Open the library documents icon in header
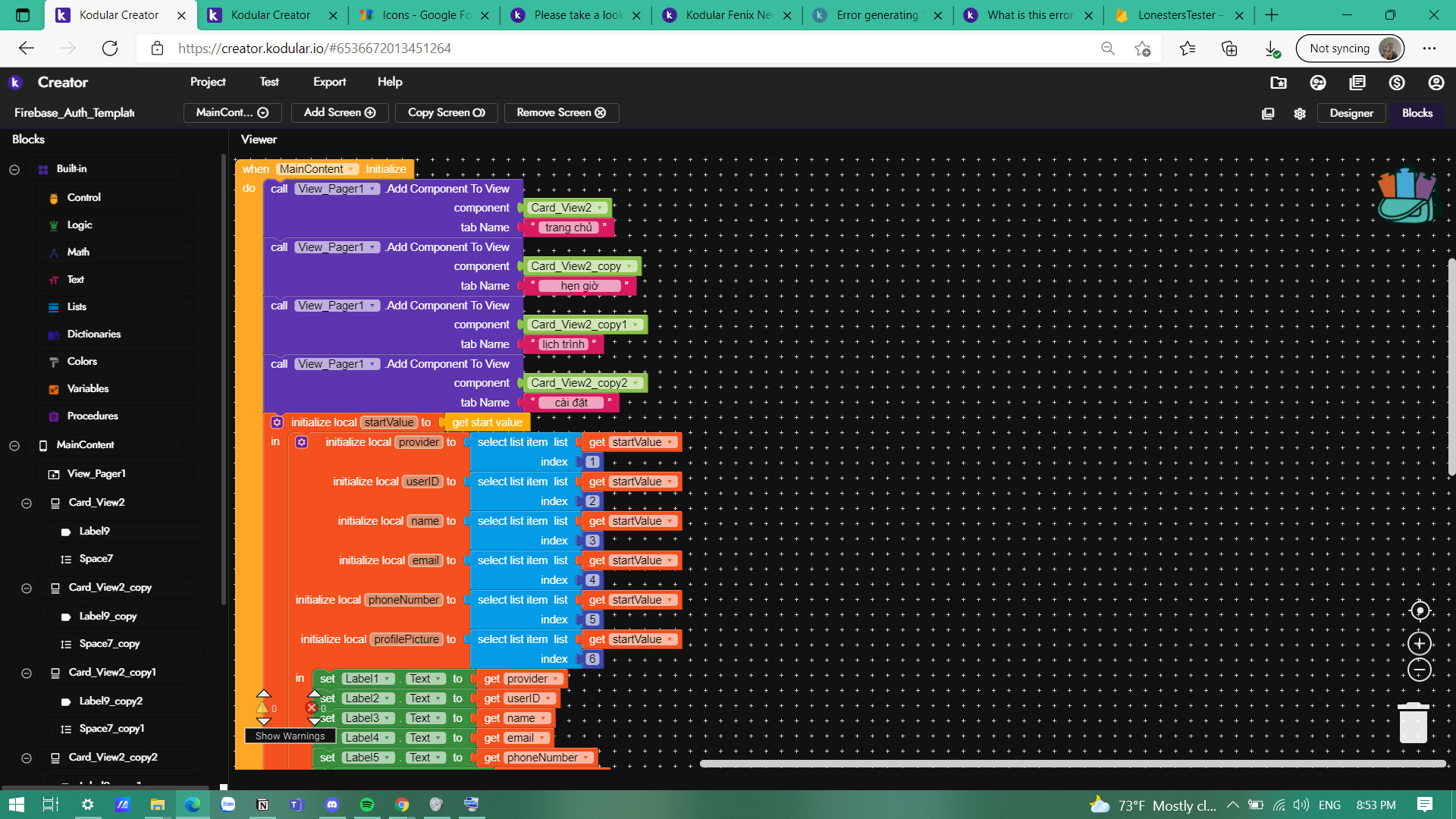Image resolution: width=1456 pixels, height=819 pixels. [1357, 83]
